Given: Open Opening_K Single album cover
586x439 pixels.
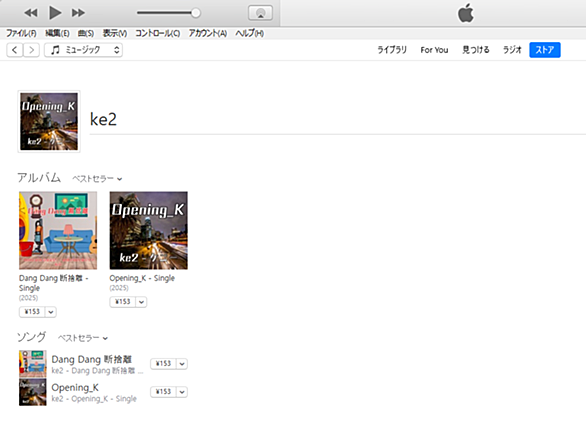Looking at the screenshot, I should click(148, 231).
